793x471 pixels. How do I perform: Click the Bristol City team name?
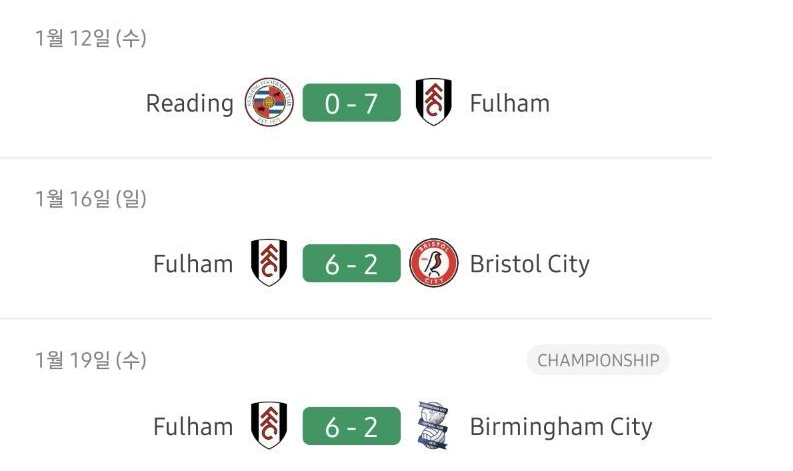pos(529,265)
